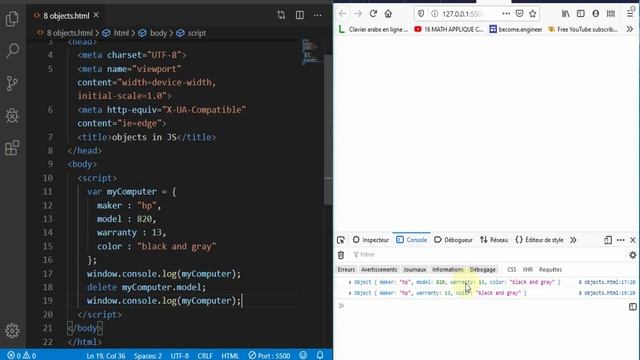Clear the console with trash icon

point(341,255)
